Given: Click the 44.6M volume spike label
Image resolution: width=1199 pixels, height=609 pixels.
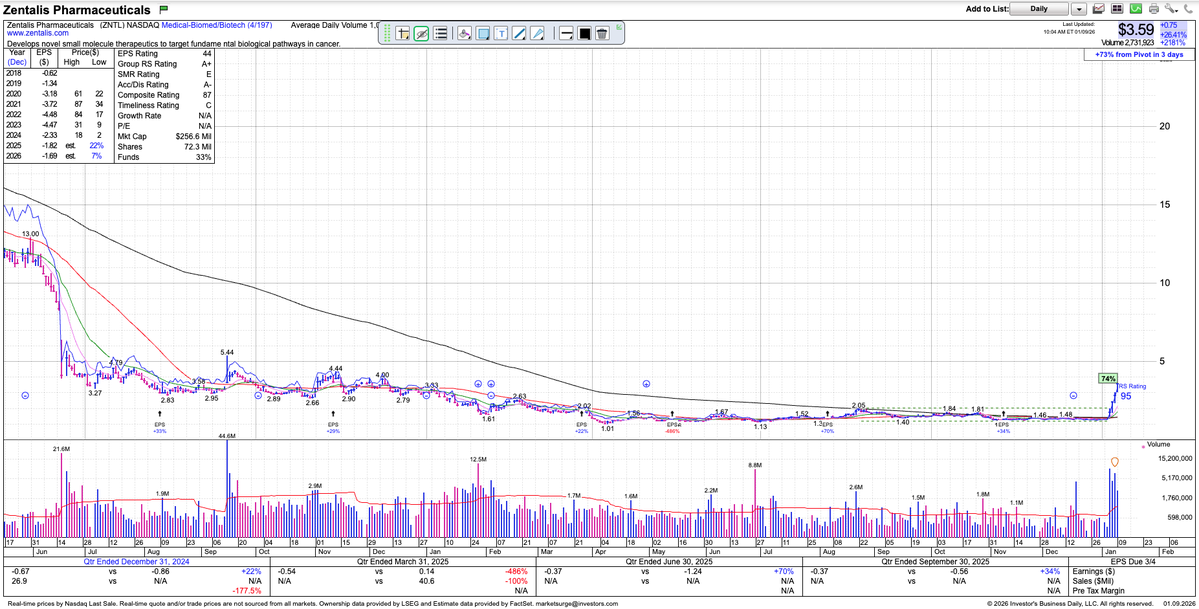Looking at the screenshot, I should tap(227, 435).
